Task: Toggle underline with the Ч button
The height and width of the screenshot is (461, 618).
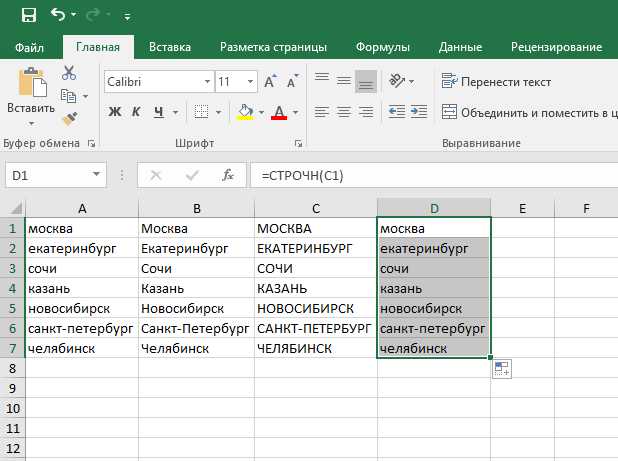Action: pyautogui.click(x=158, y=112)
